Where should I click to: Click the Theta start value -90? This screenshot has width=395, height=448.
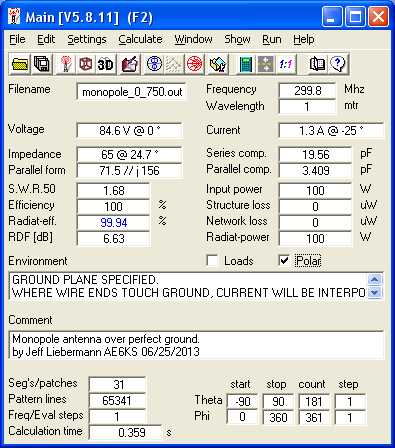pyautogui.click(x=242, y=401)
